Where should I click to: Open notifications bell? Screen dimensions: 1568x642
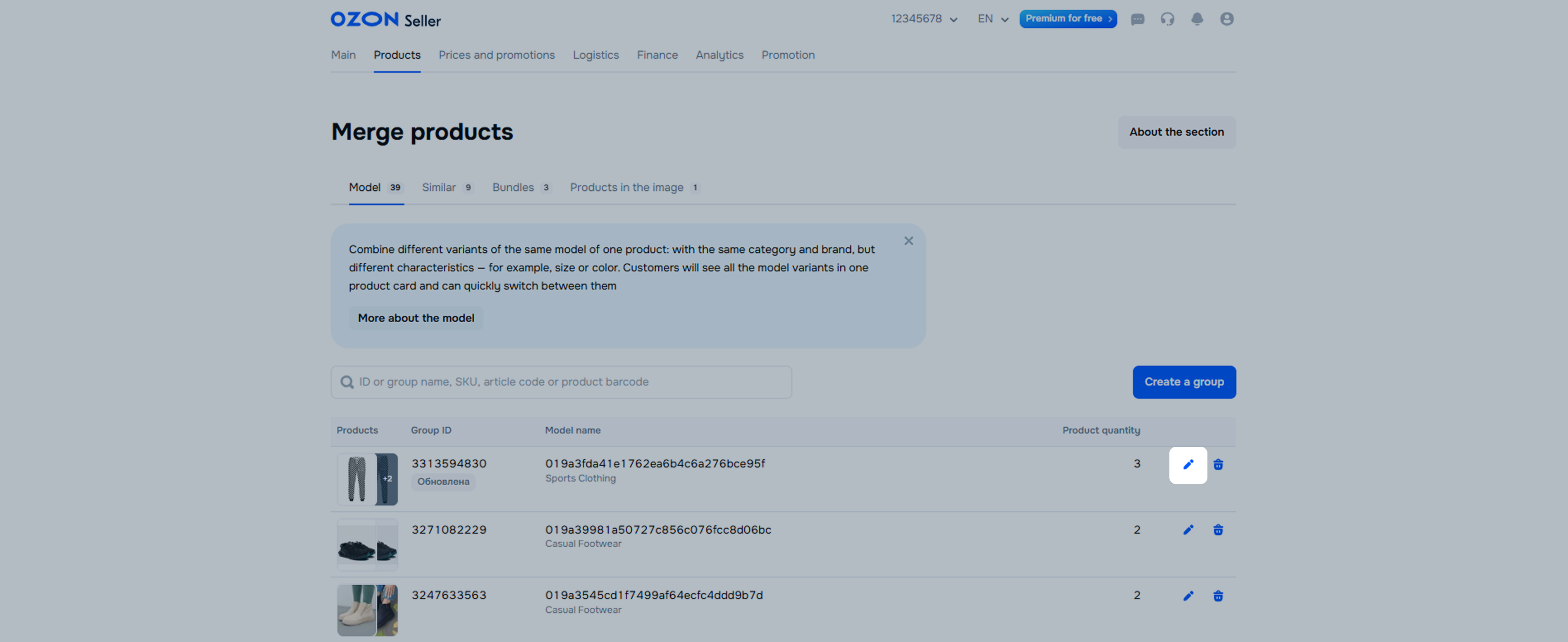(x=1197, y=19)
